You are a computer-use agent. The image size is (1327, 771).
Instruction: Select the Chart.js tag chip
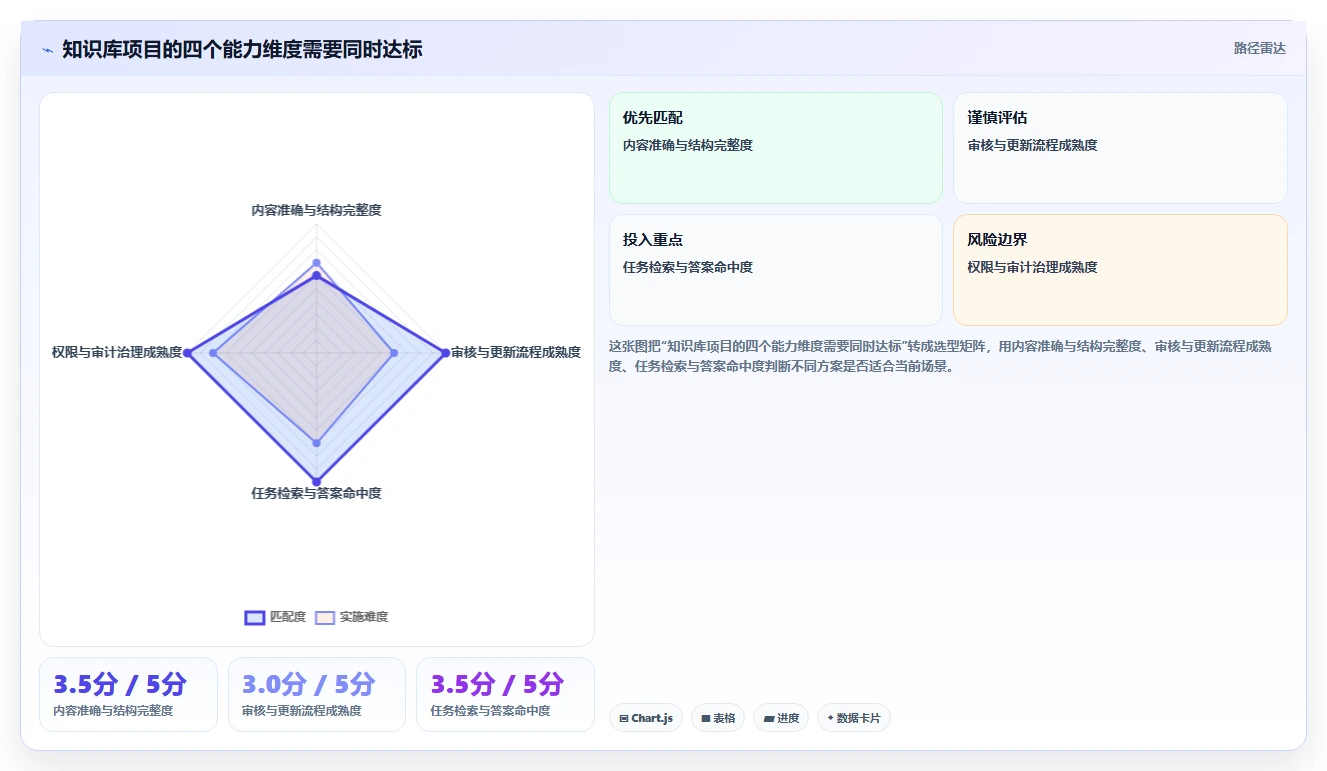click(646, 718)
